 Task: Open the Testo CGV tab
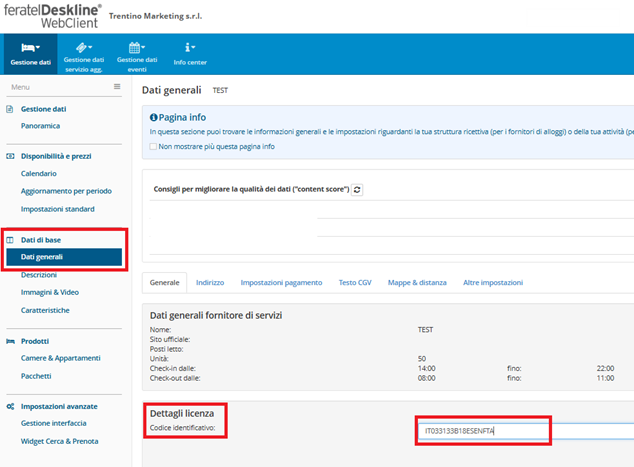click(x=355, y=283)
